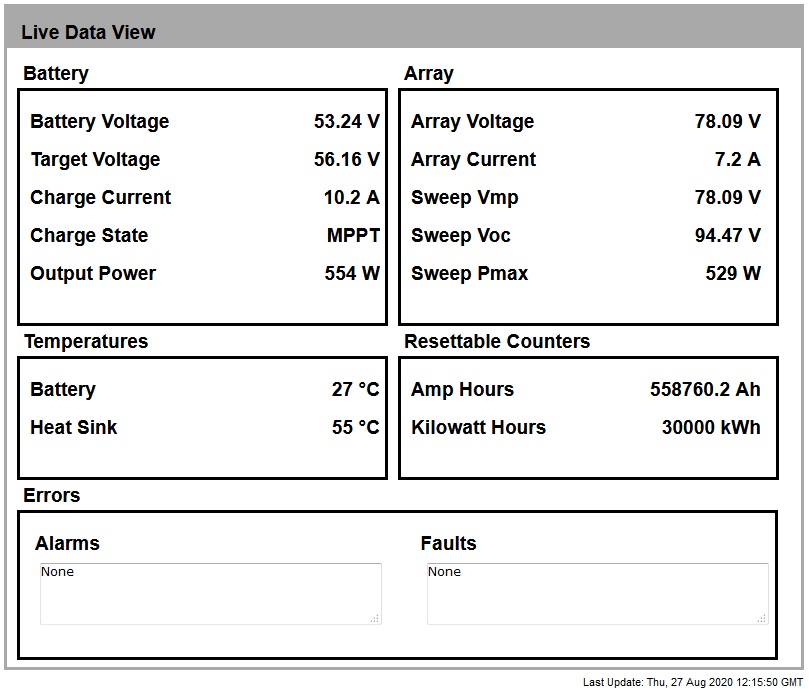Click the Sweep Voc value 94.47 V
The width and height of the screenshot is (809, 693).
coord(727,236)
